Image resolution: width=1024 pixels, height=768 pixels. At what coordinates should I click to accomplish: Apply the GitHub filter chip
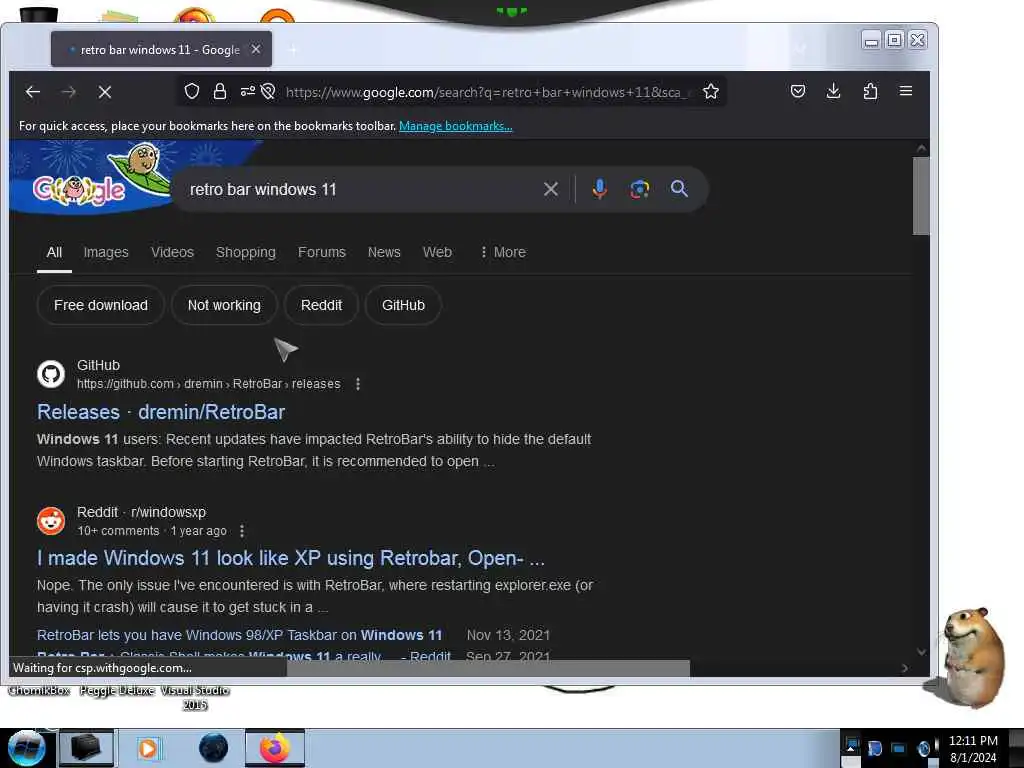pos(403,305)
